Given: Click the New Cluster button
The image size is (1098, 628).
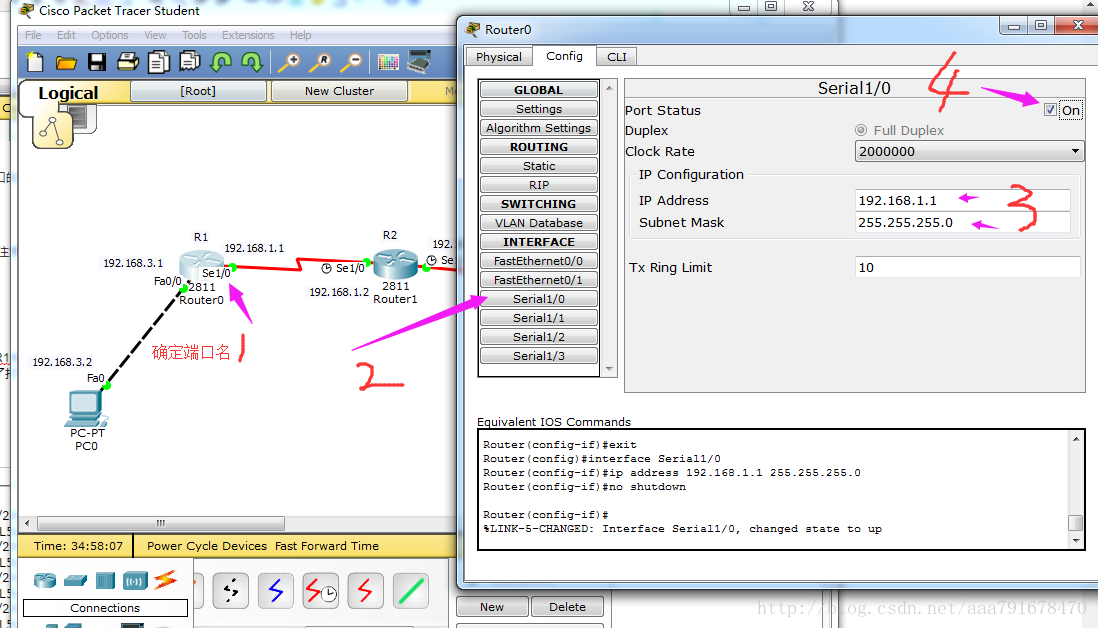Looking at the screenshot, I should coord(339,91).
